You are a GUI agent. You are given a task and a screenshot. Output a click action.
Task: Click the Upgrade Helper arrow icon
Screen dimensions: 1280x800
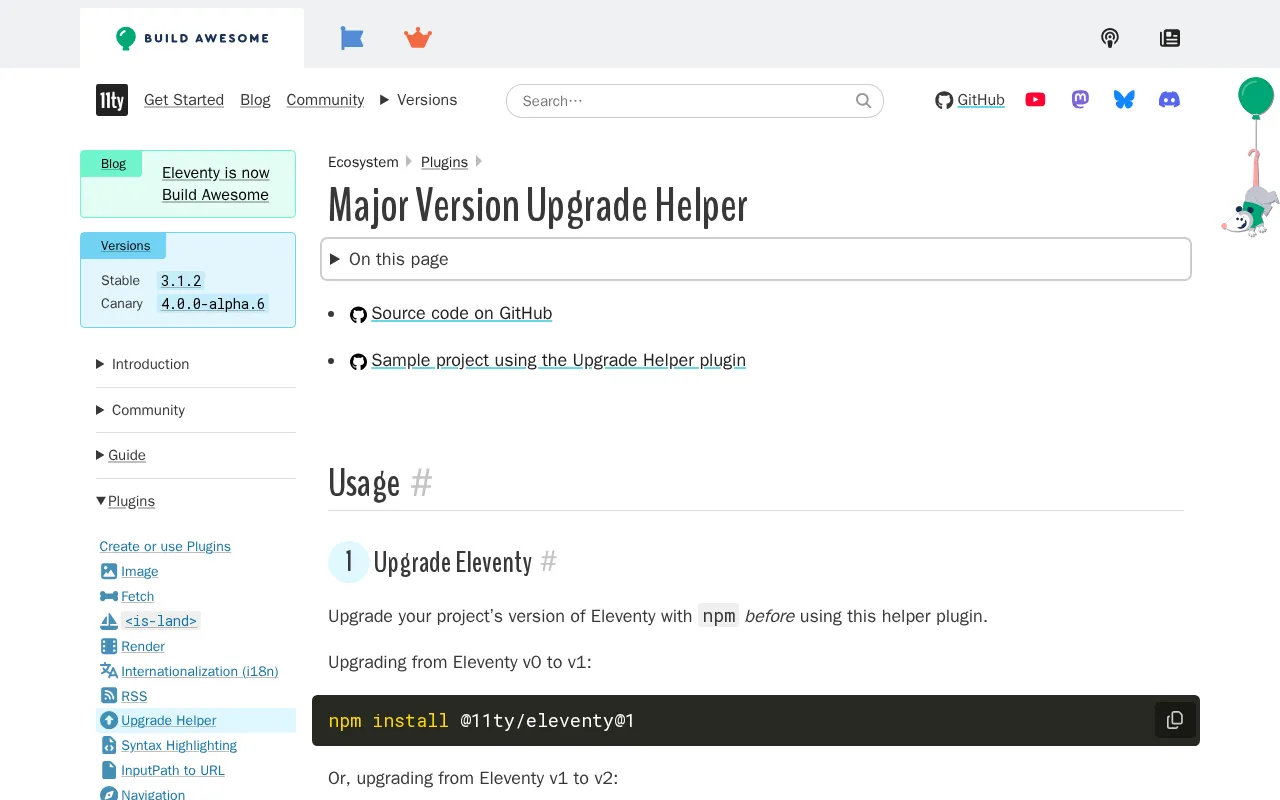109,720
